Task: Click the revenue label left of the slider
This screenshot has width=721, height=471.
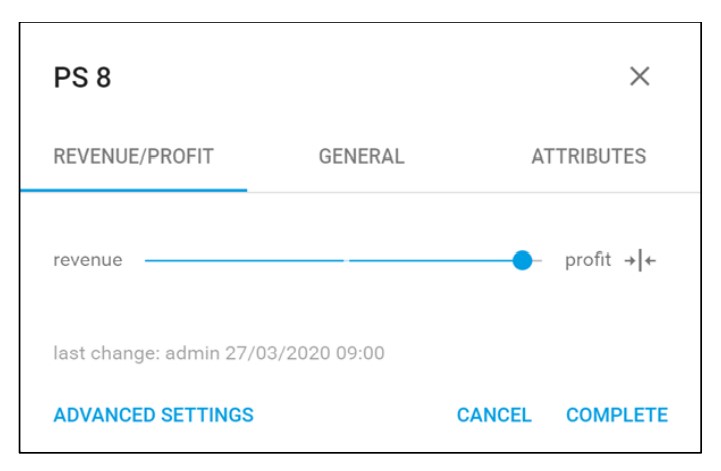Action: 88,260
